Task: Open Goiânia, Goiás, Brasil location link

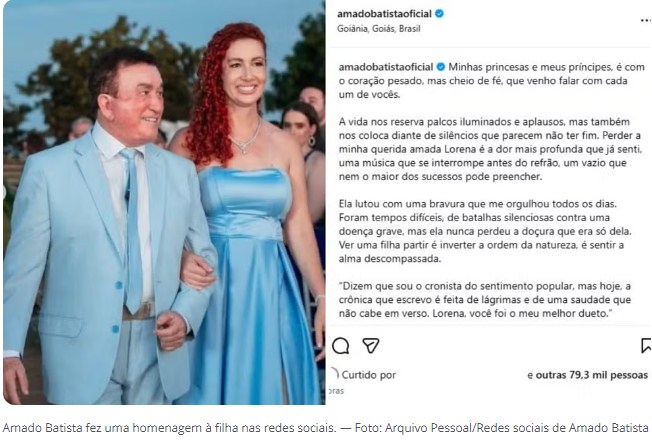Action: (x=379, y=29)
